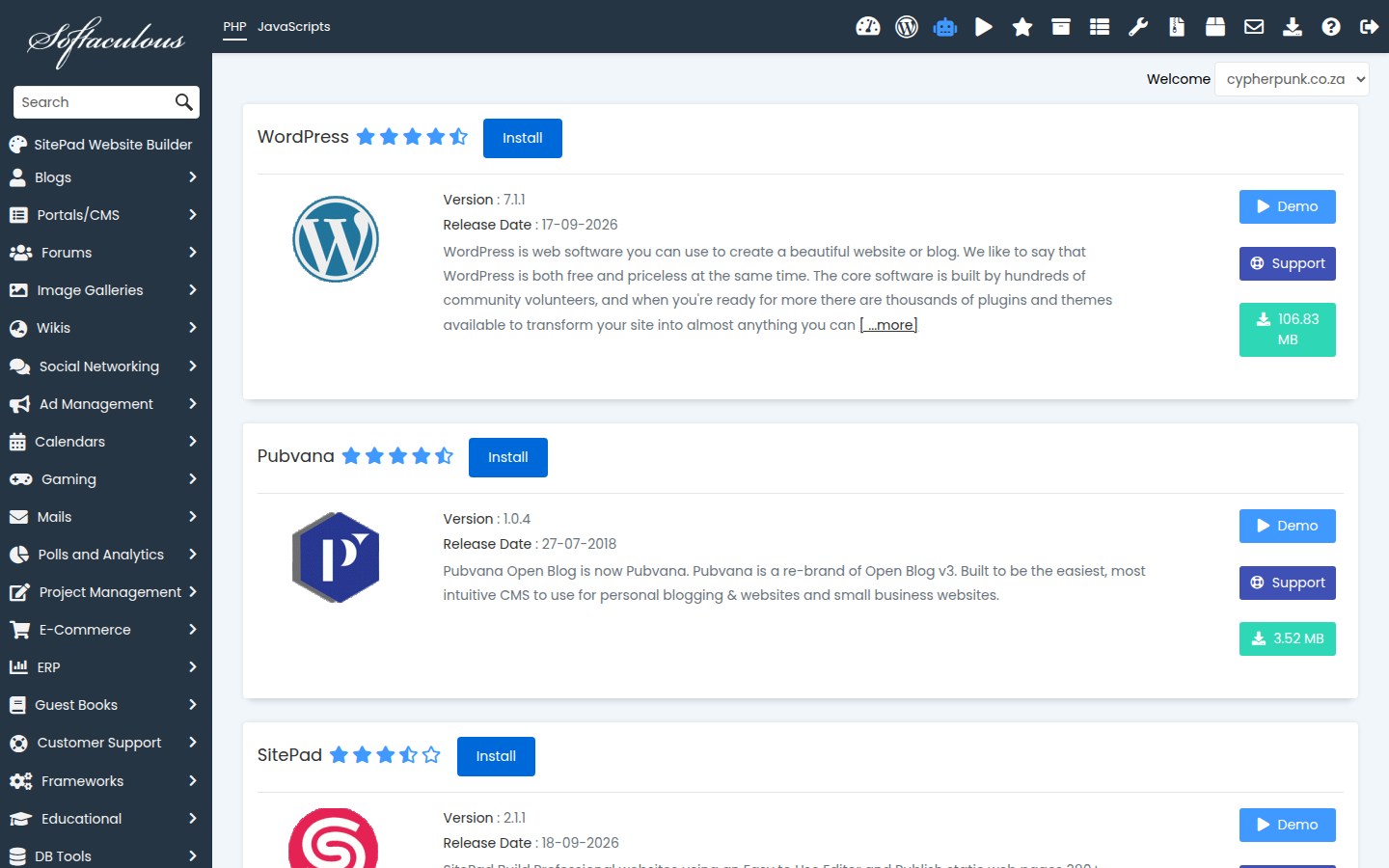
Task: Expand the Image Galleries category
Action: point(106,290)
